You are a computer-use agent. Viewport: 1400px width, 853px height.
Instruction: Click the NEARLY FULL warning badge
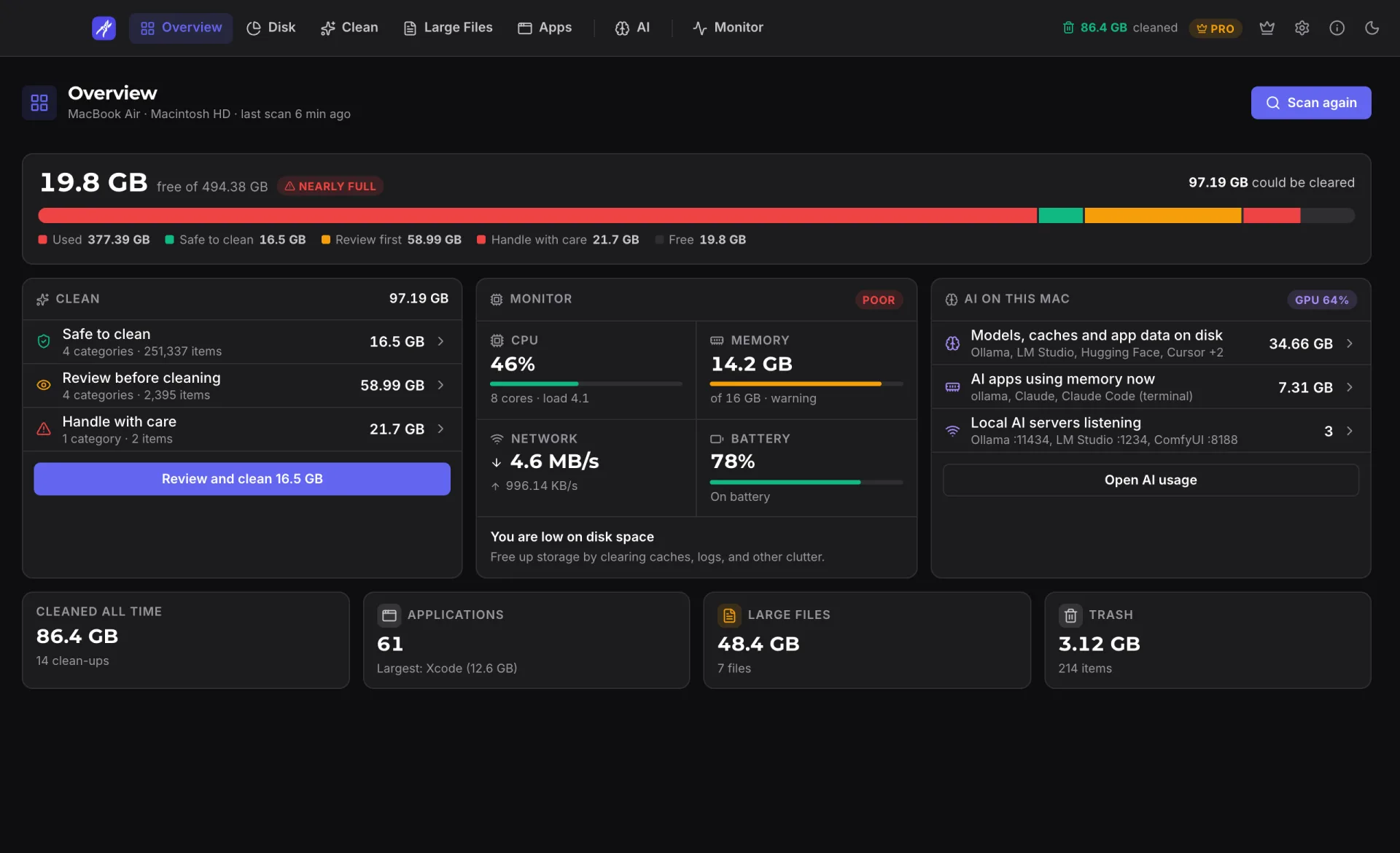click(330, 187)
